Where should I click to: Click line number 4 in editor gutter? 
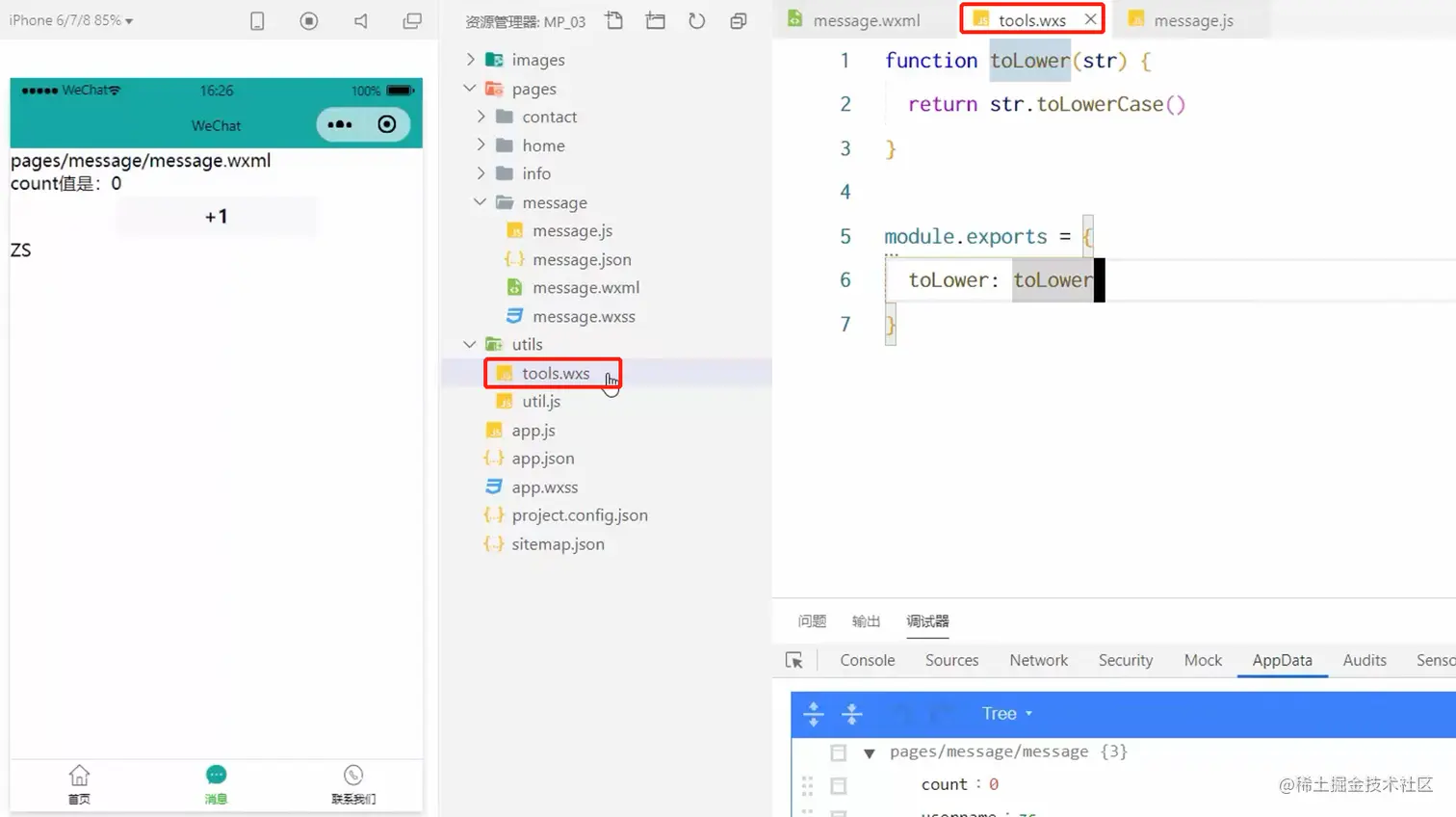[845, 192]
